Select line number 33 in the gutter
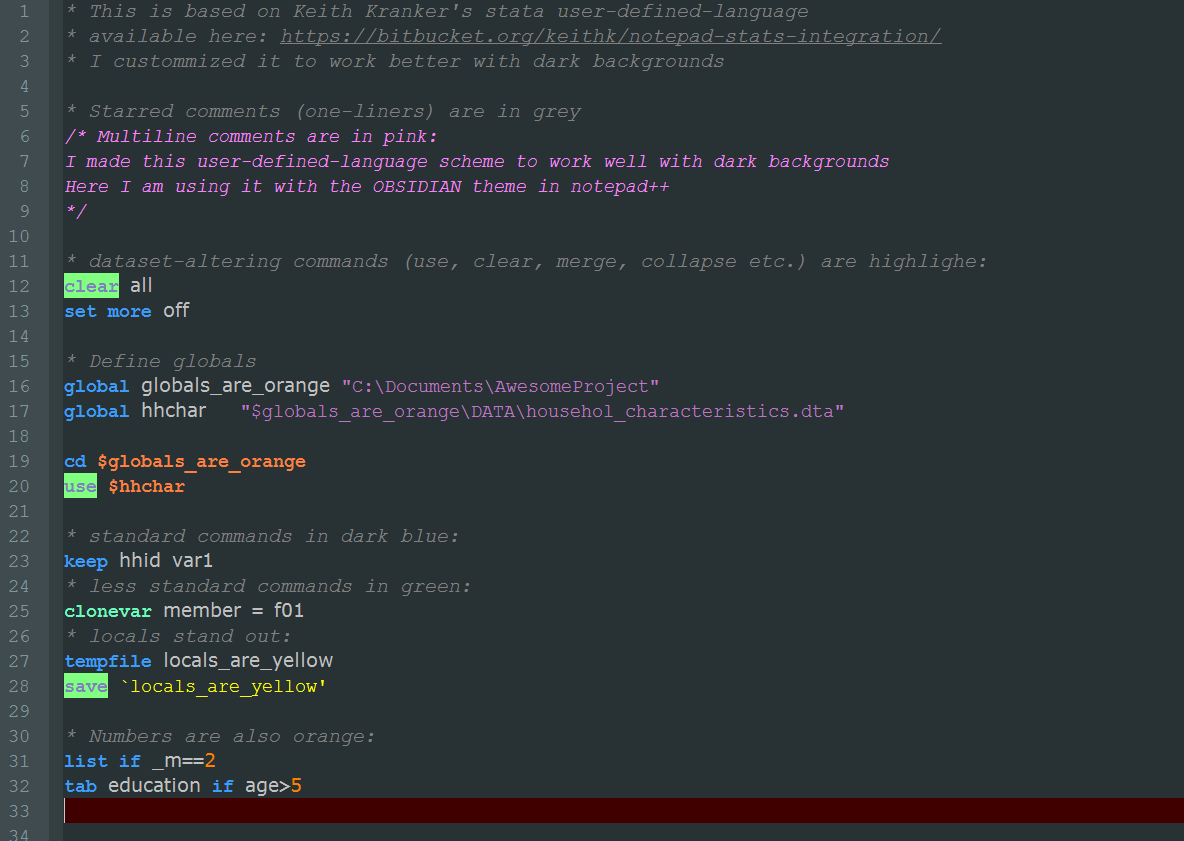This screenshot has width=1184, height=841. tap(18, 810)
